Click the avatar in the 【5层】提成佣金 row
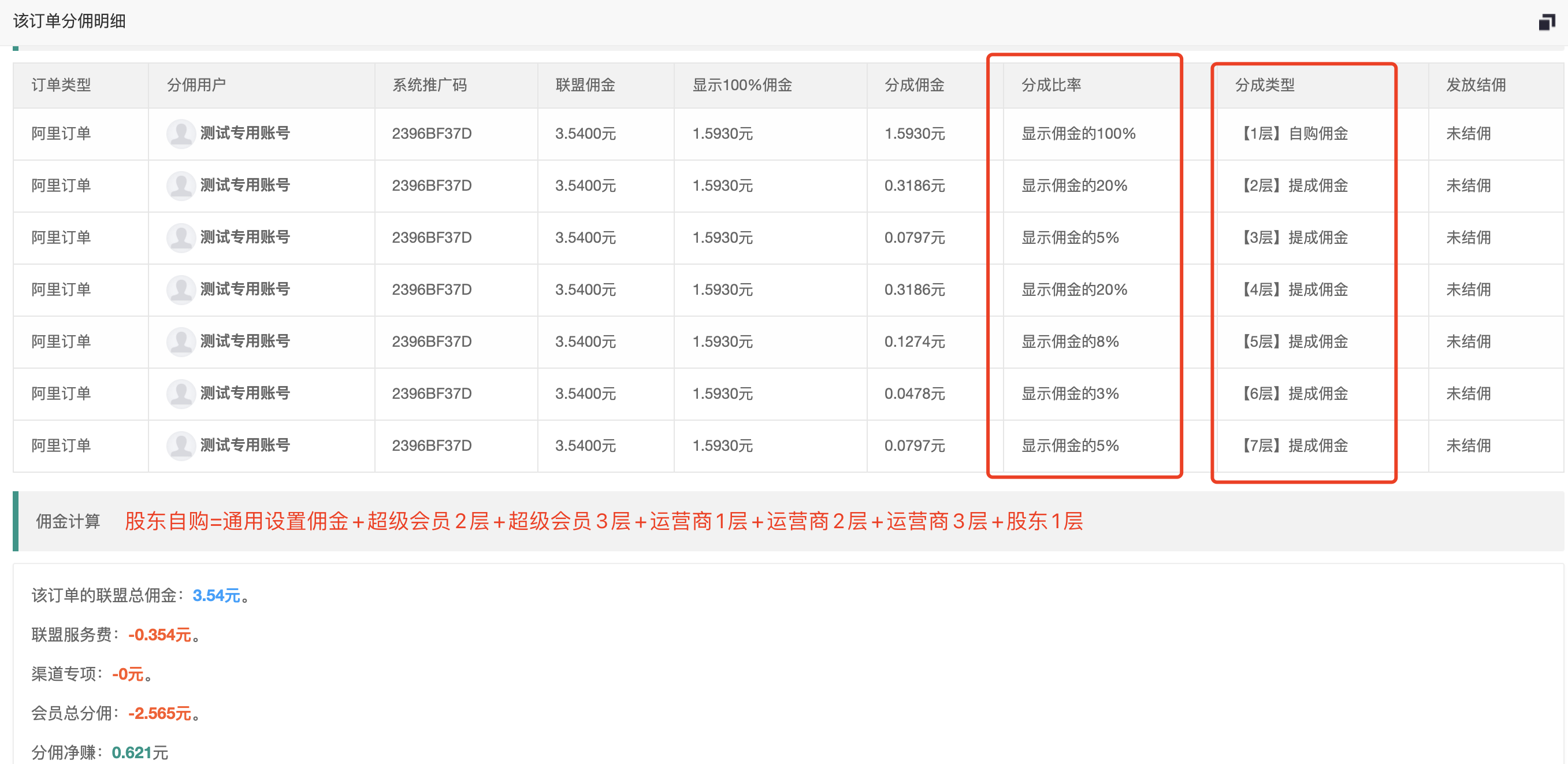 point(180,342)
